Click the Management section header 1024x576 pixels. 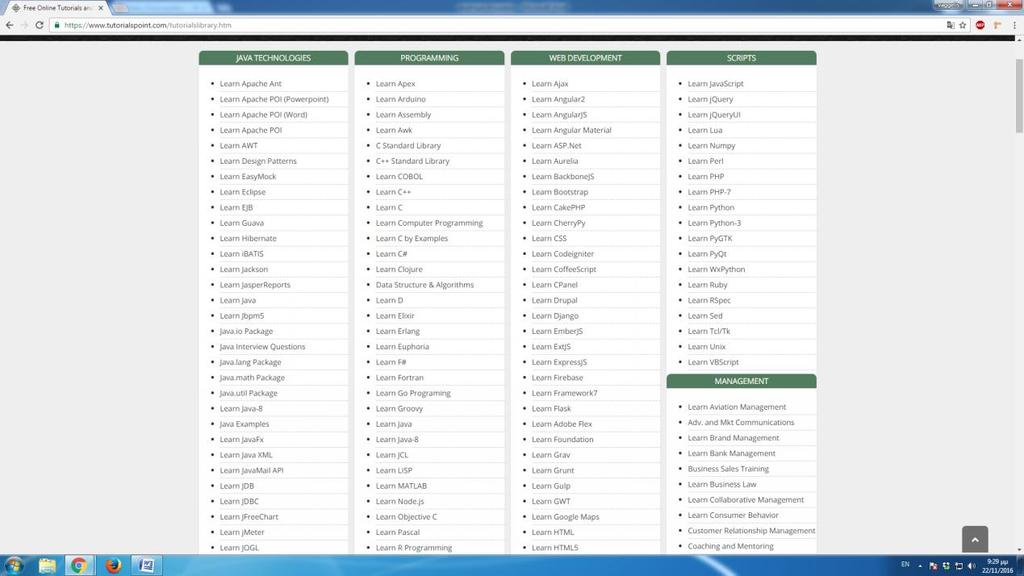[741, 381]
